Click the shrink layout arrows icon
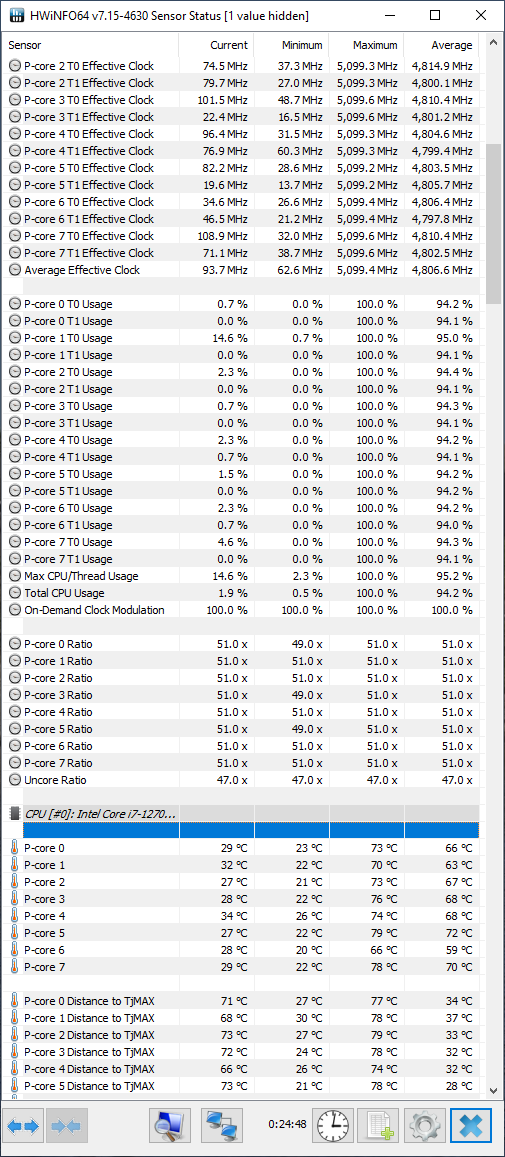Image resolution: width=505 pixels, height=1157 pixels. click(x=68, y=1126)
